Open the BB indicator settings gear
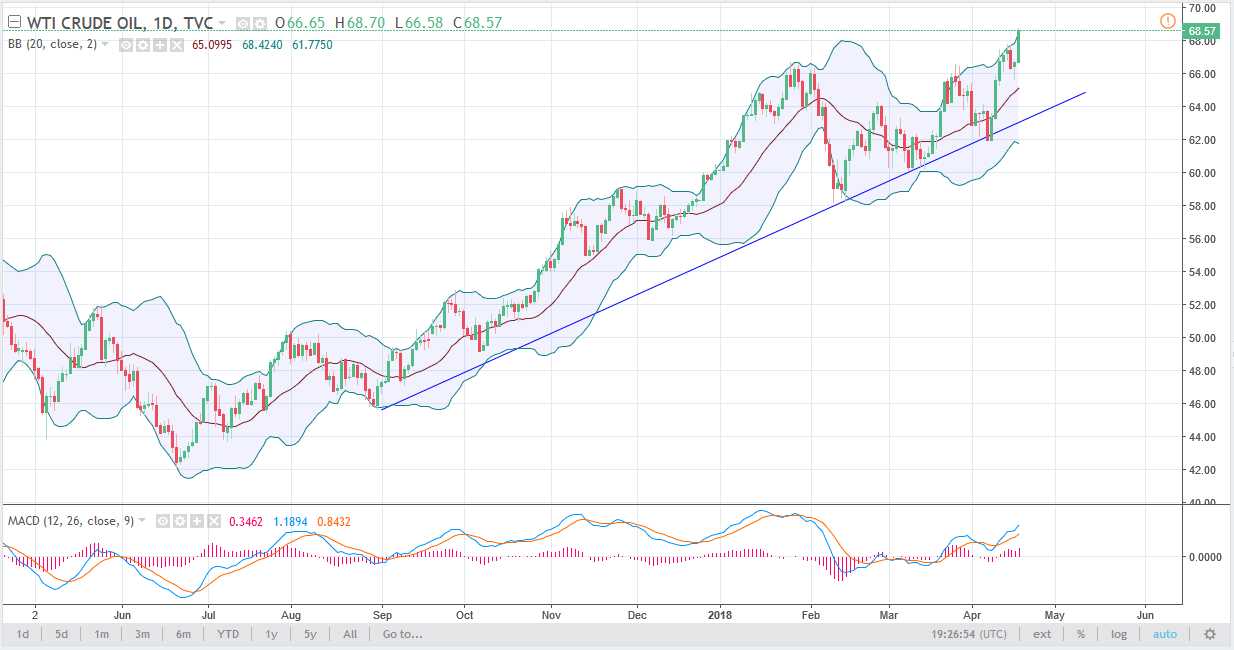 (x=140, y=44)
